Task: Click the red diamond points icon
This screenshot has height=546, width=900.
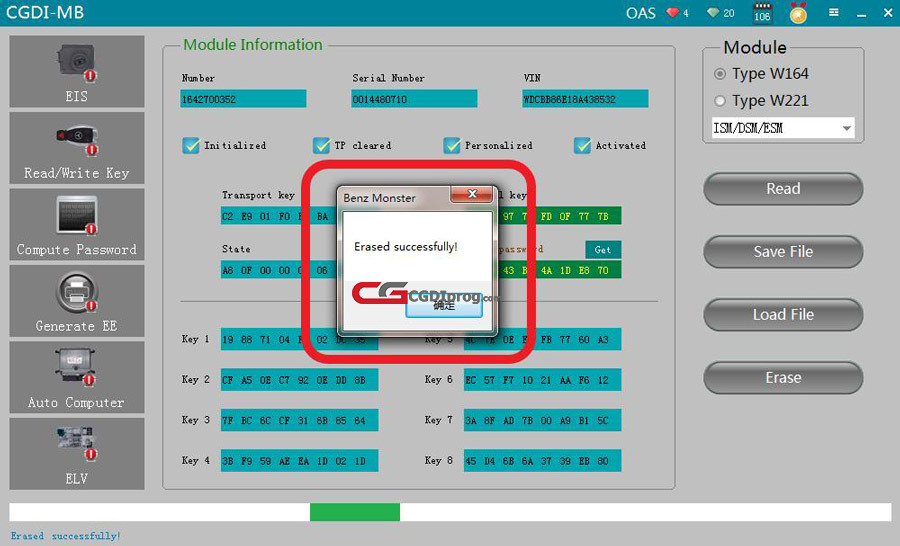Action: click(672, 13)
